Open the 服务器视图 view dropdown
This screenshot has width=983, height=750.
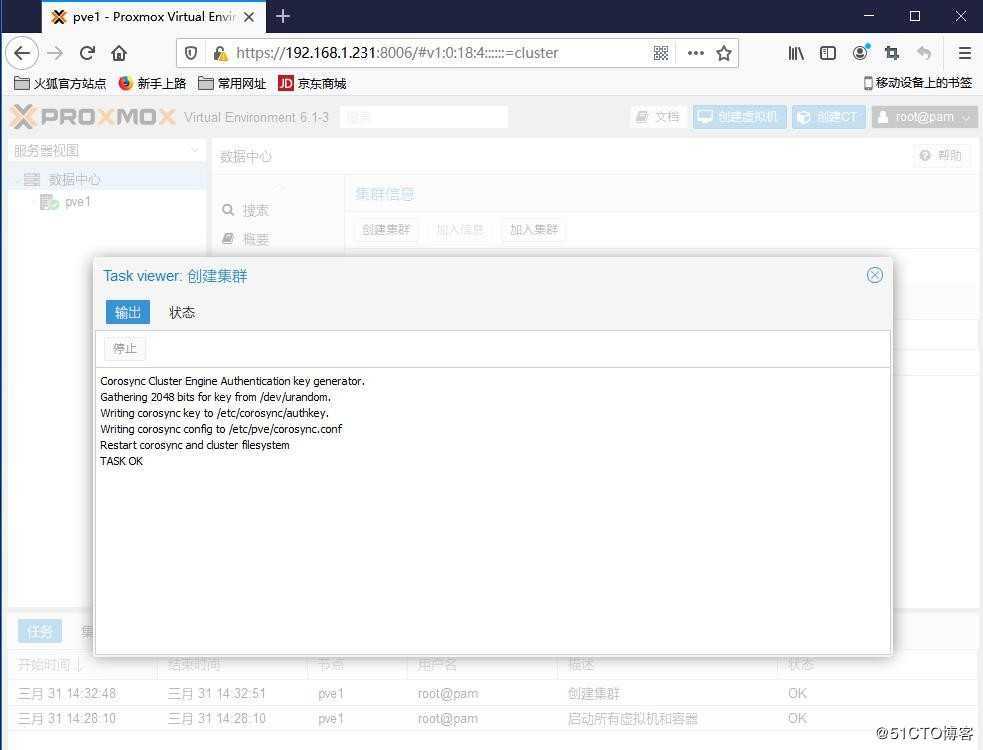pos(107,151)
